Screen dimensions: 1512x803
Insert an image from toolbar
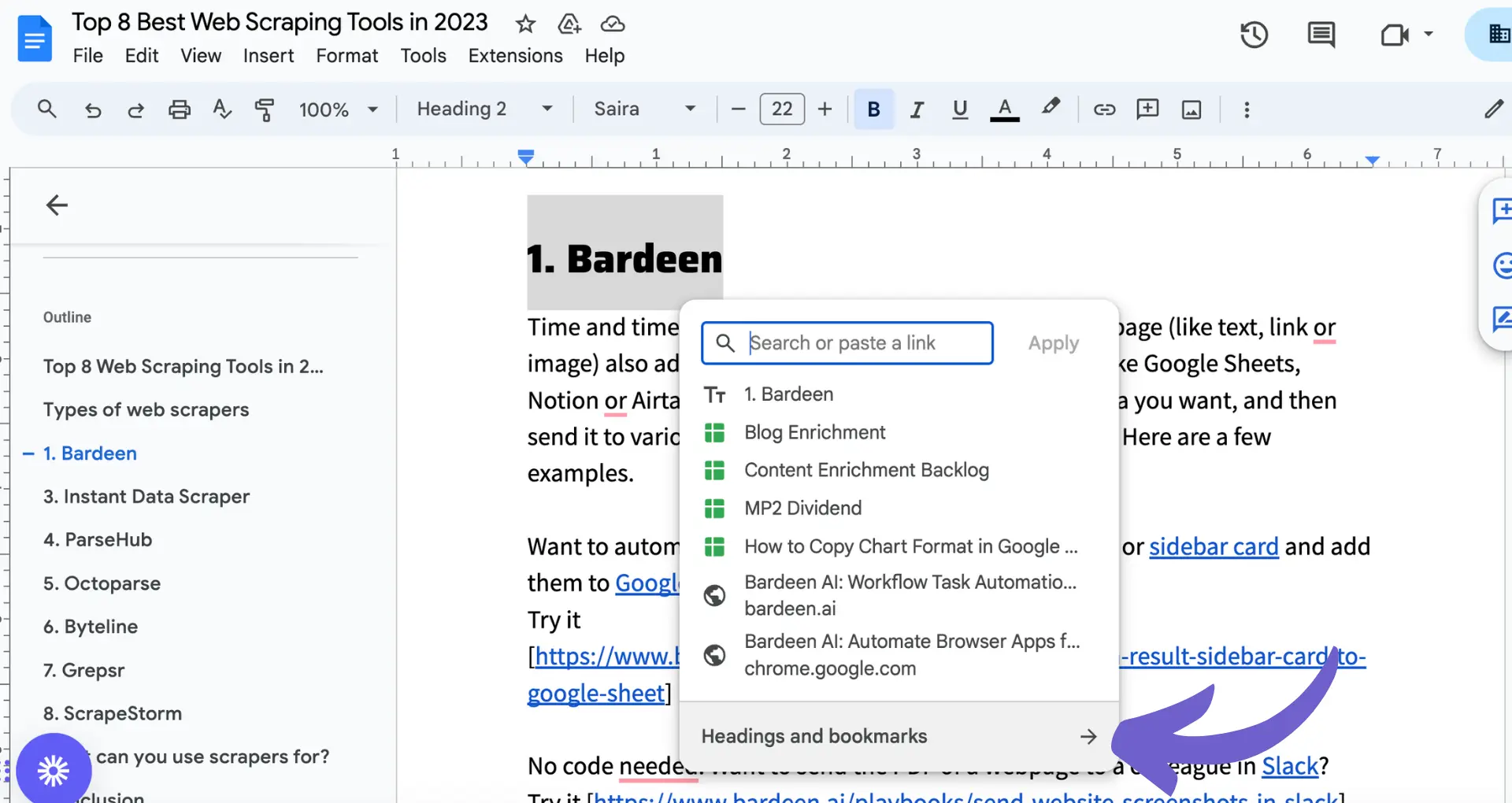1191,109
